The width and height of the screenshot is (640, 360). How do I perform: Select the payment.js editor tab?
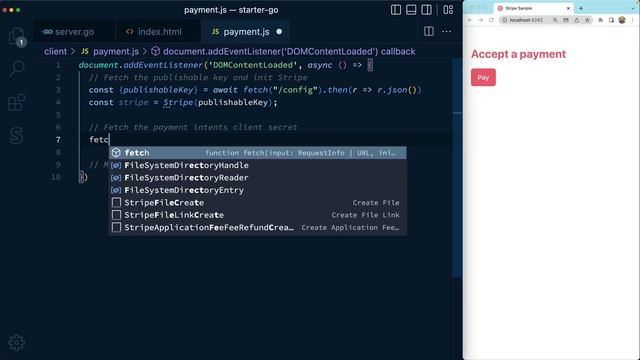click(x=246, y=31)
